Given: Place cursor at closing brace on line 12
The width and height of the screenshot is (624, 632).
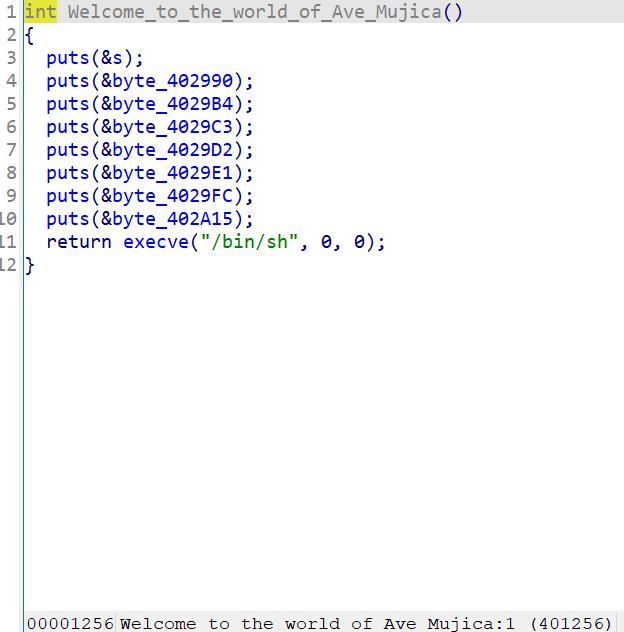Looking at the screenshot, I should (x=30, y=265).
